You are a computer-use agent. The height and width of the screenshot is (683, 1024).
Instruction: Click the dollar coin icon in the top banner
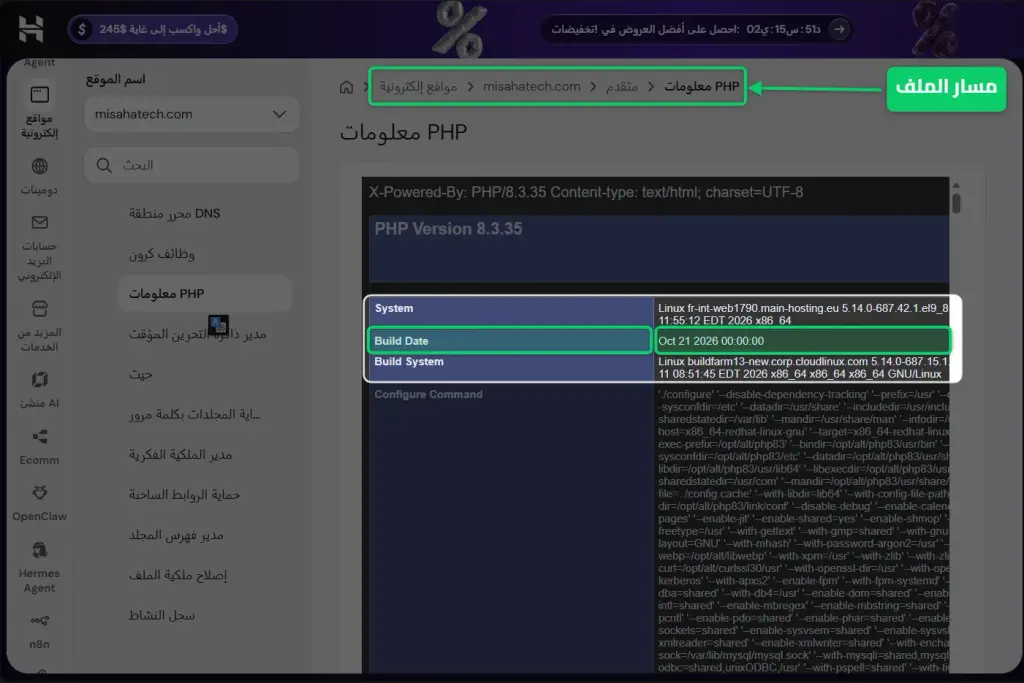(x=81, y=29)
